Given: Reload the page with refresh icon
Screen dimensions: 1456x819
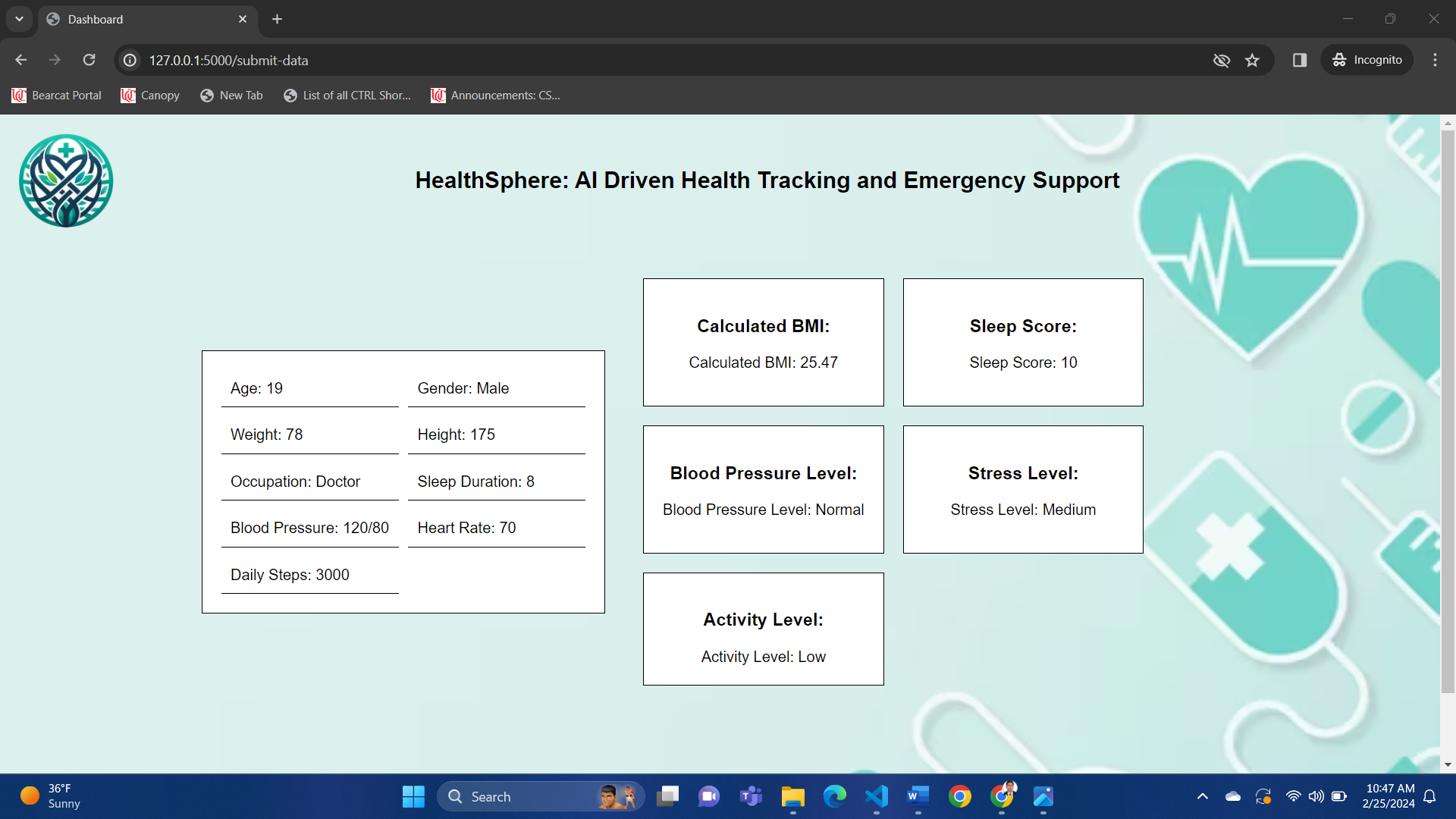Looking at the screenshot, I should (x=89, y=60).
